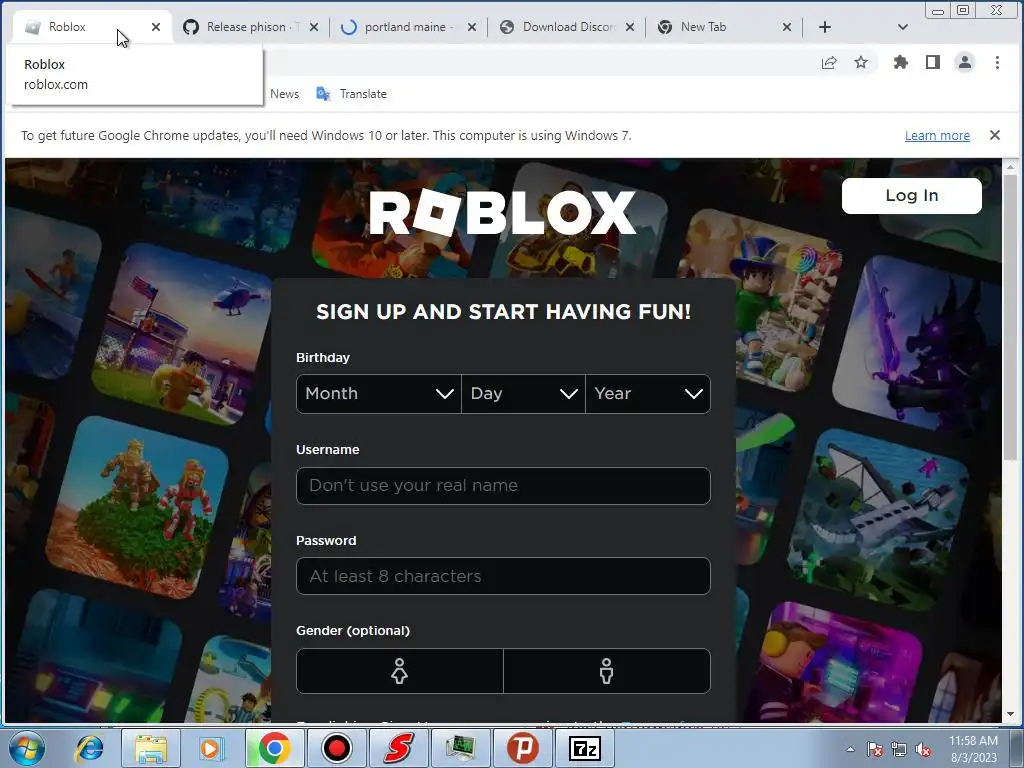This screenshot has width=1024, height=768.
Task: Open the Windows Start menu
Action: point(26,748)
